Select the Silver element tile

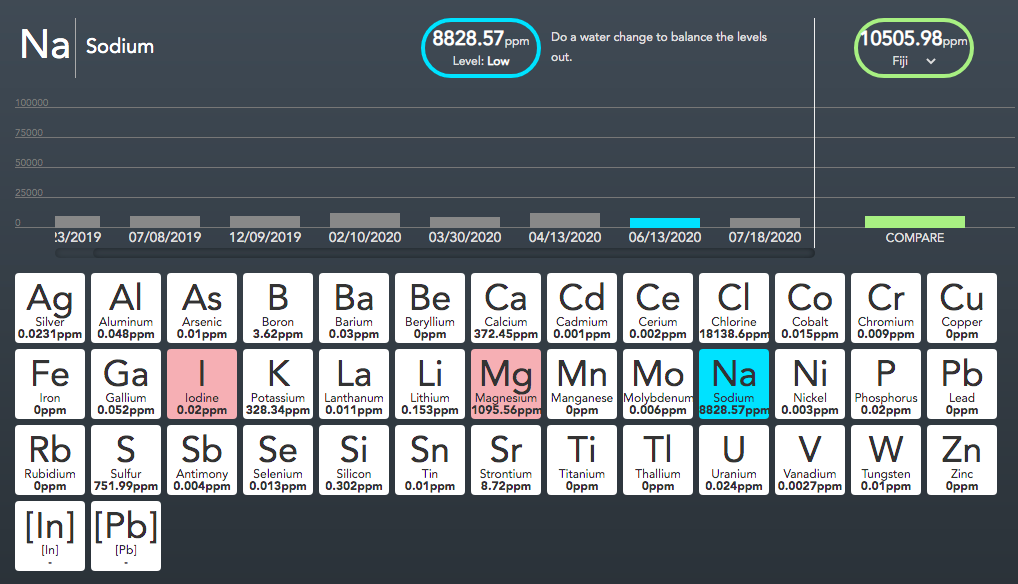click(50, 308)
